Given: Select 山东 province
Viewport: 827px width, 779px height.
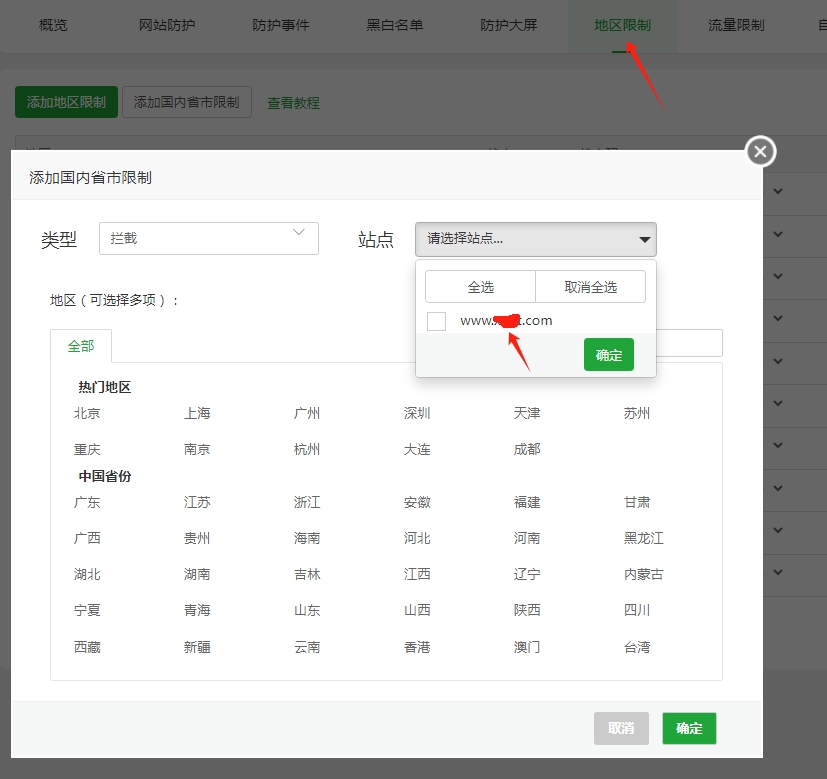Looking at the screenshot, I should pos(307,610).
